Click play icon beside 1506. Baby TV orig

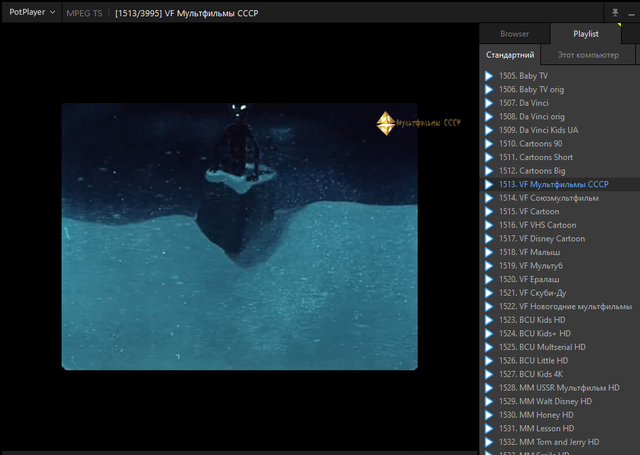coord(489,89)
